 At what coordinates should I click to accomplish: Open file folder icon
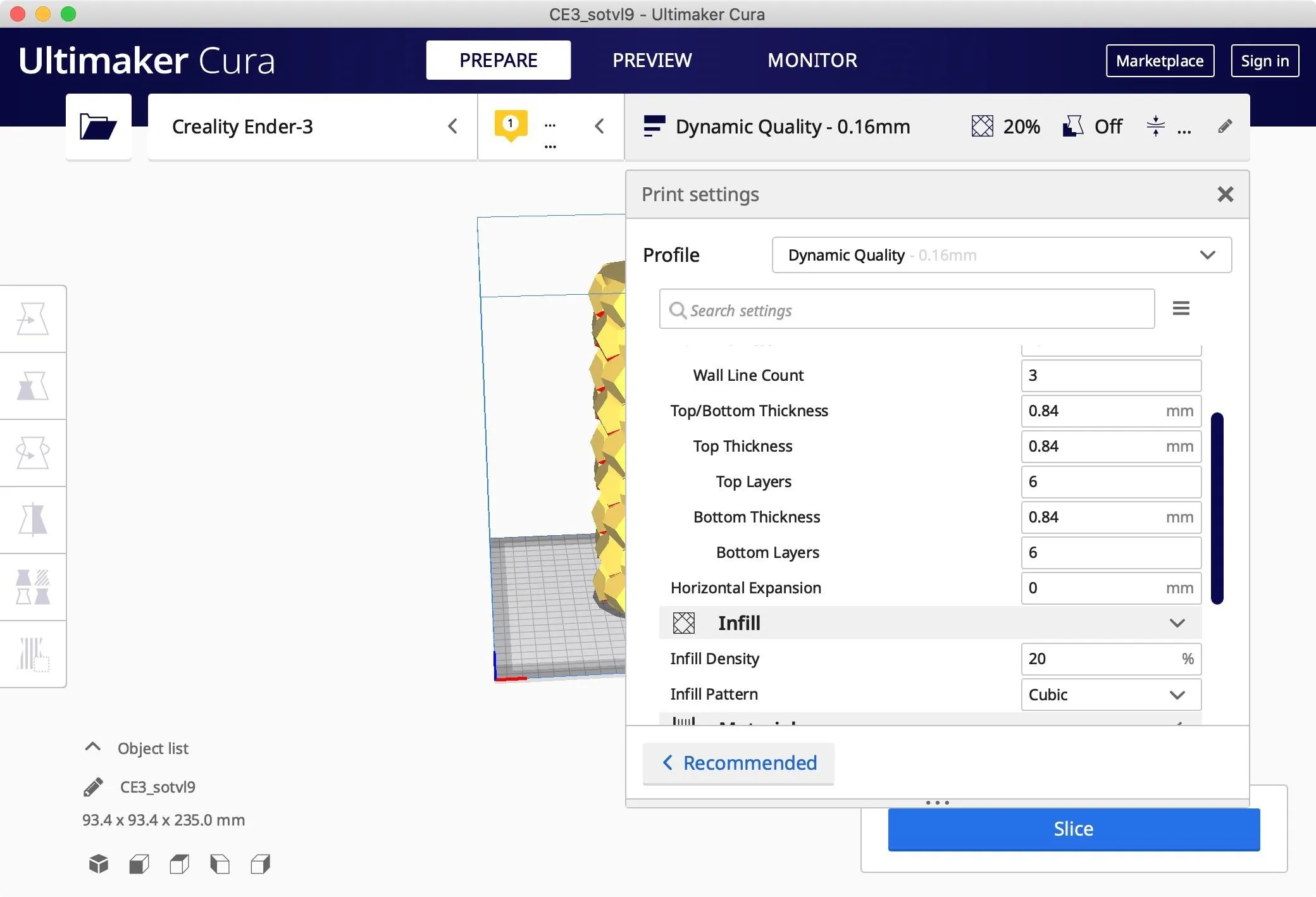coord(98,127)
